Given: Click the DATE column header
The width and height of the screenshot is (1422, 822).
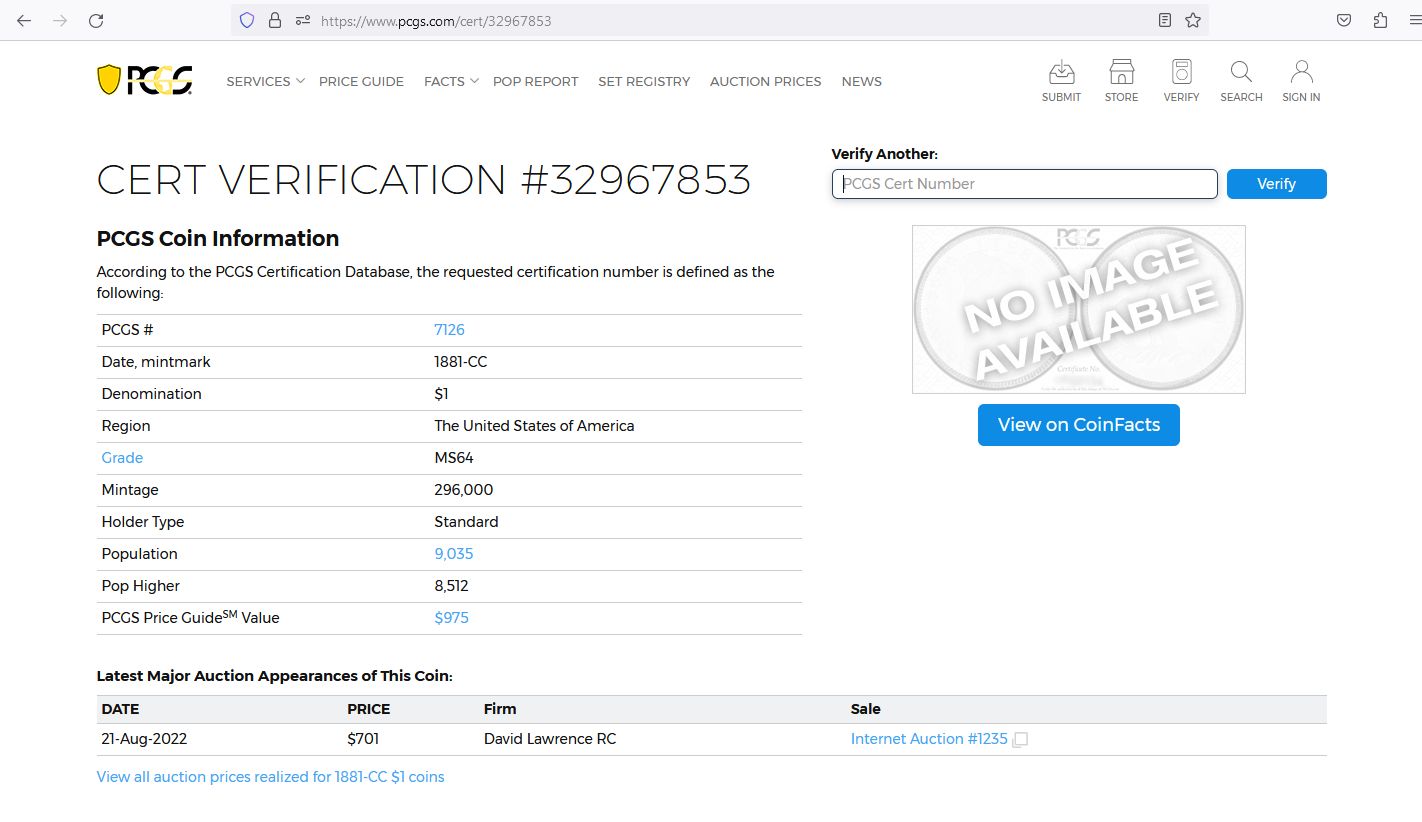Looking at the screenshot, I should tap(120, 709).
